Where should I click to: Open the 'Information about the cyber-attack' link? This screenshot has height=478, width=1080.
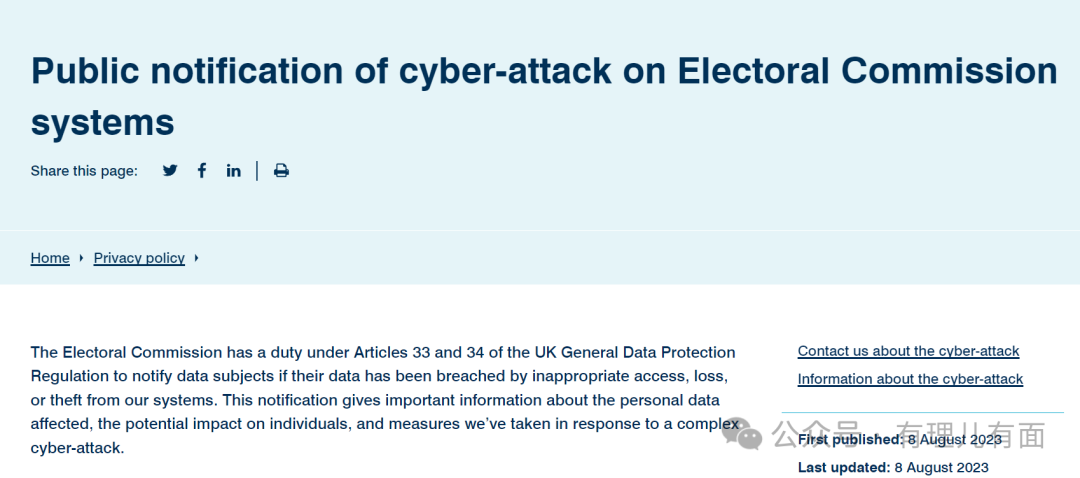(x=910, y=379)
